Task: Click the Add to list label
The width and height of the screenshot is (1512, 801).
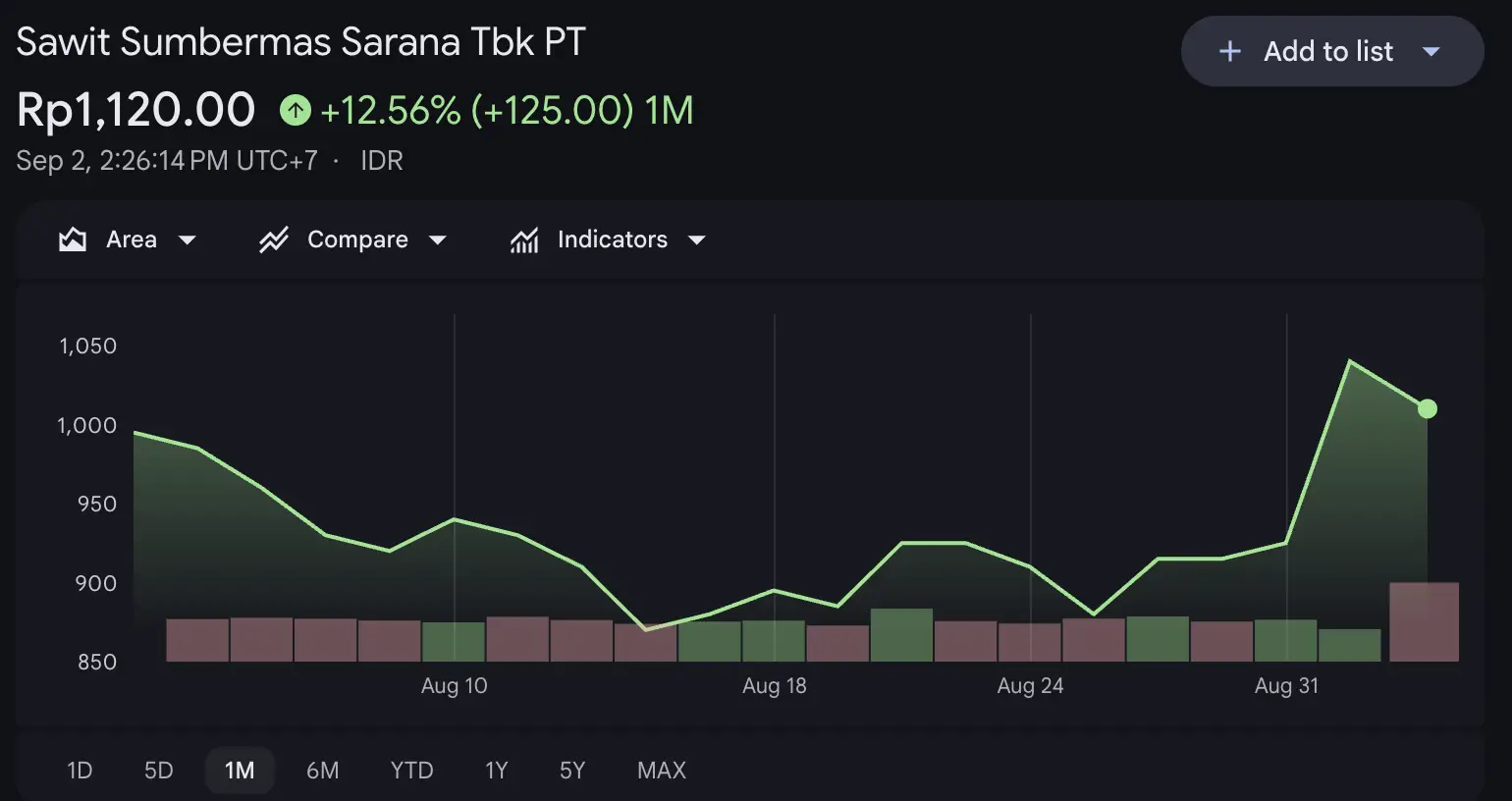Action: coord(1328,51)
